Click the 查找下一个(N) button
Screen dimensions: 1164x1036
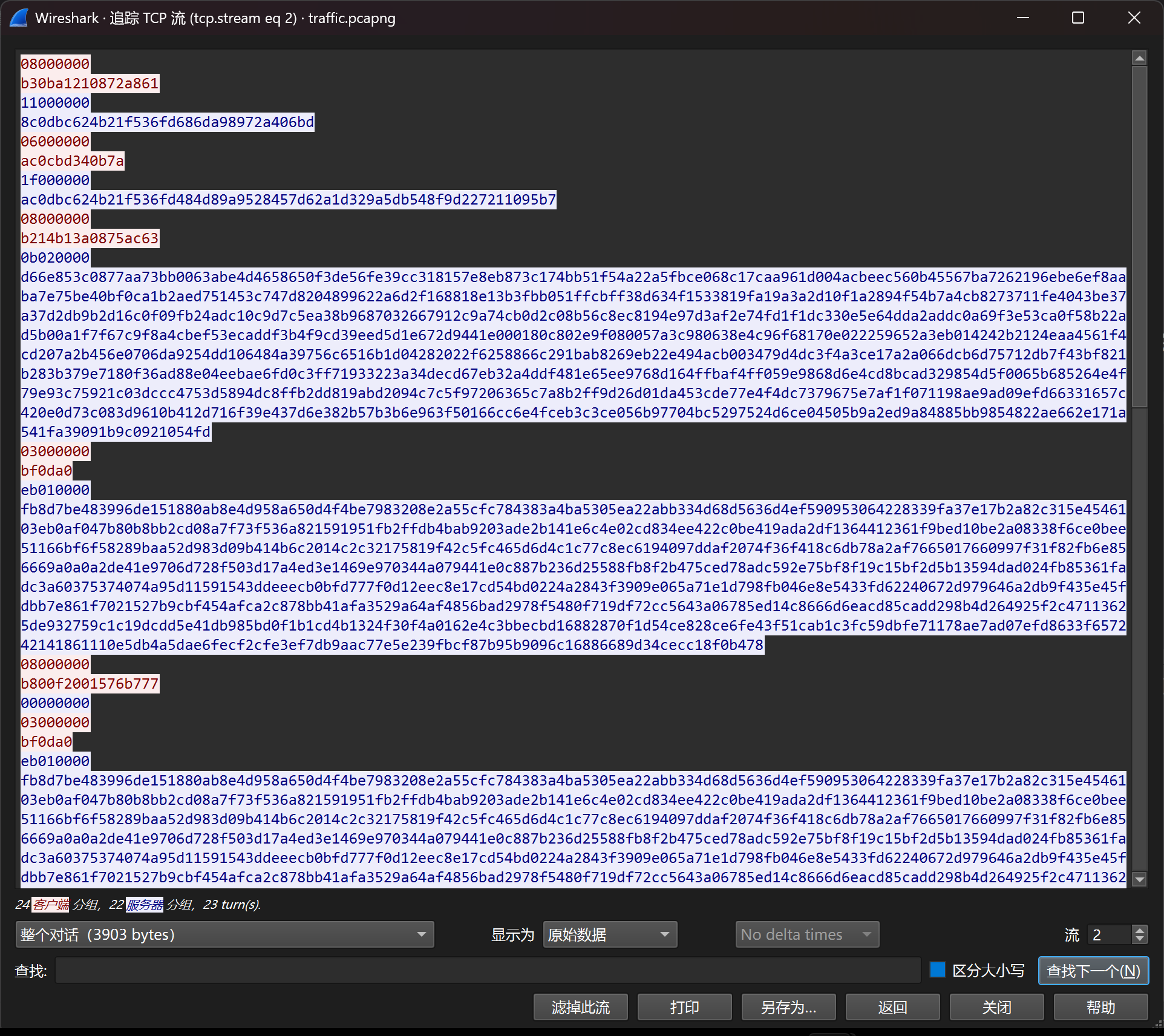pyautogui.click(x=1093, y=971)
